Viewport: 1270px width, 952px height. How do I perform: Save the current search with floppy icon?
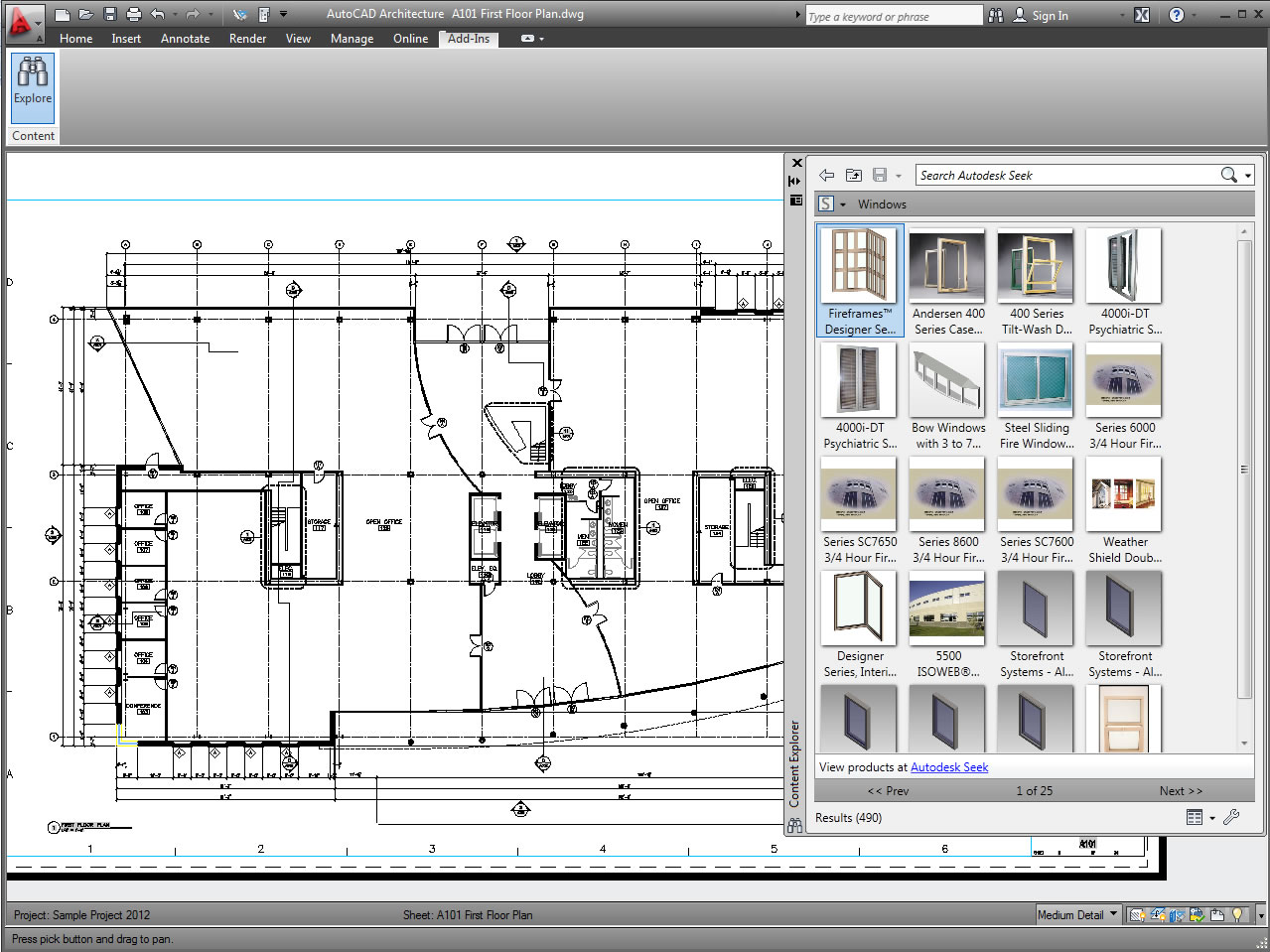(879, 174)
